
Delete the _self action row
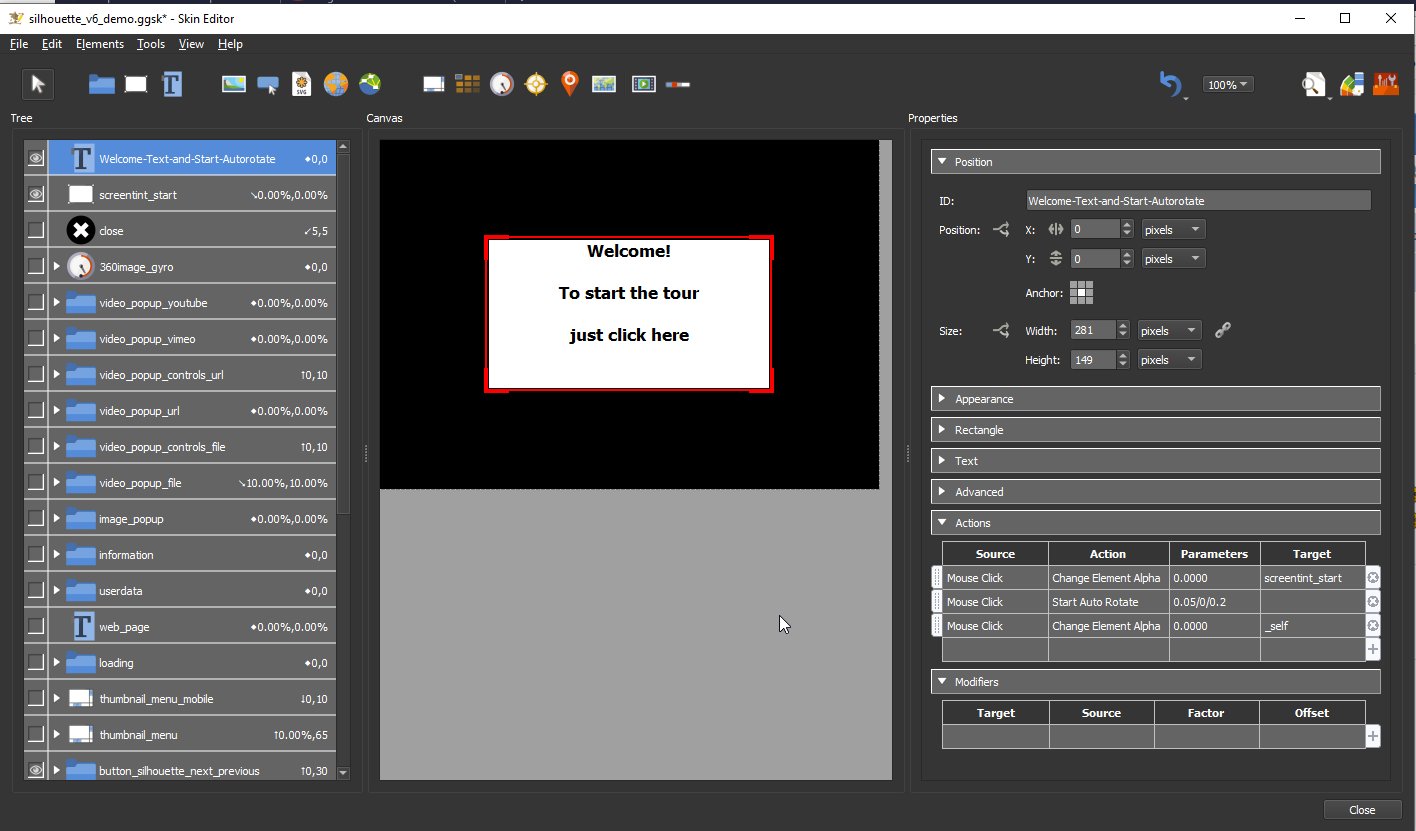click(1373, 626)
